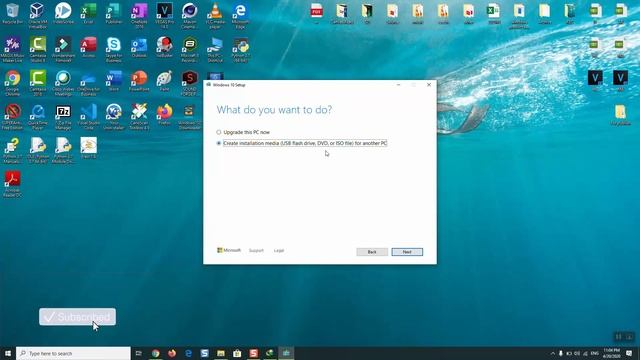Select the OneNote 2016 desktop shortcut
This screenshot has width=640, height=360.
139,16
